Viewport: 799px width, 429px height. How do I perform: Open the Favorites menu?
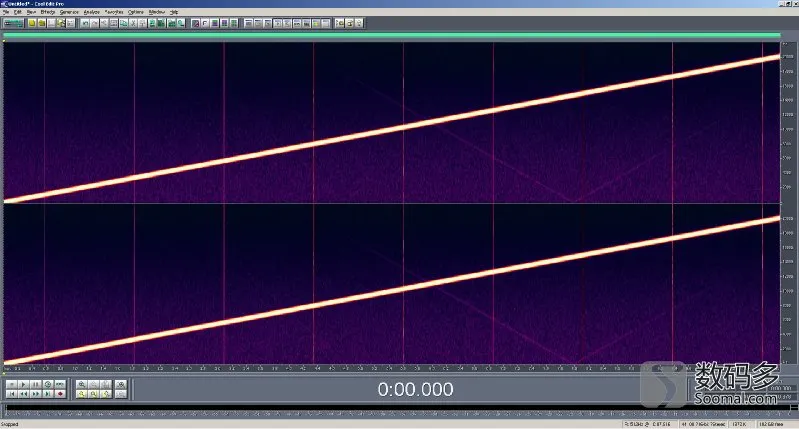tap(114, 12)
